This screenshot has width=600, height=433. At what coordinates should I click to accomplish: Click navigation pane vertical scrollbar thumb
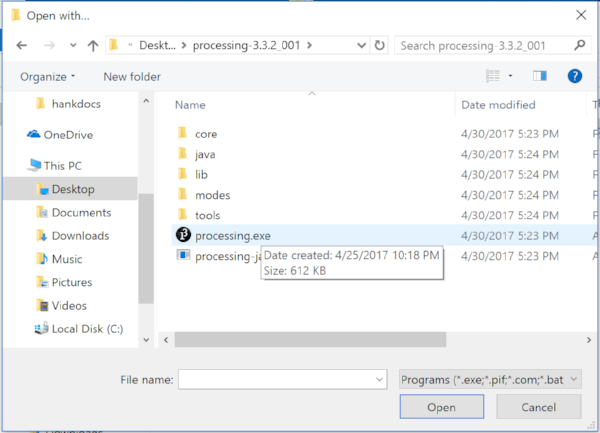coord(146,248)
